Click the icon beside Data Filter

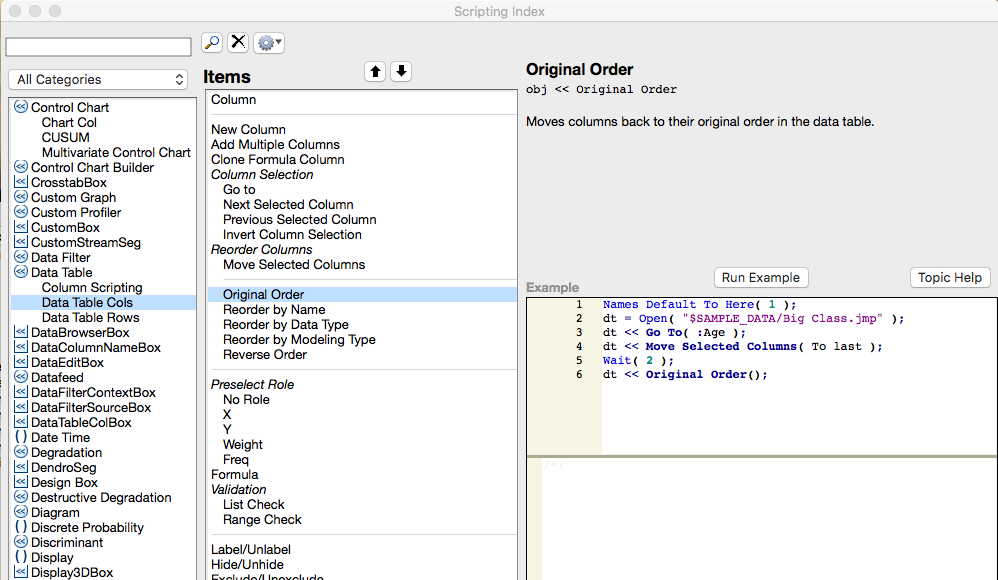21,257
